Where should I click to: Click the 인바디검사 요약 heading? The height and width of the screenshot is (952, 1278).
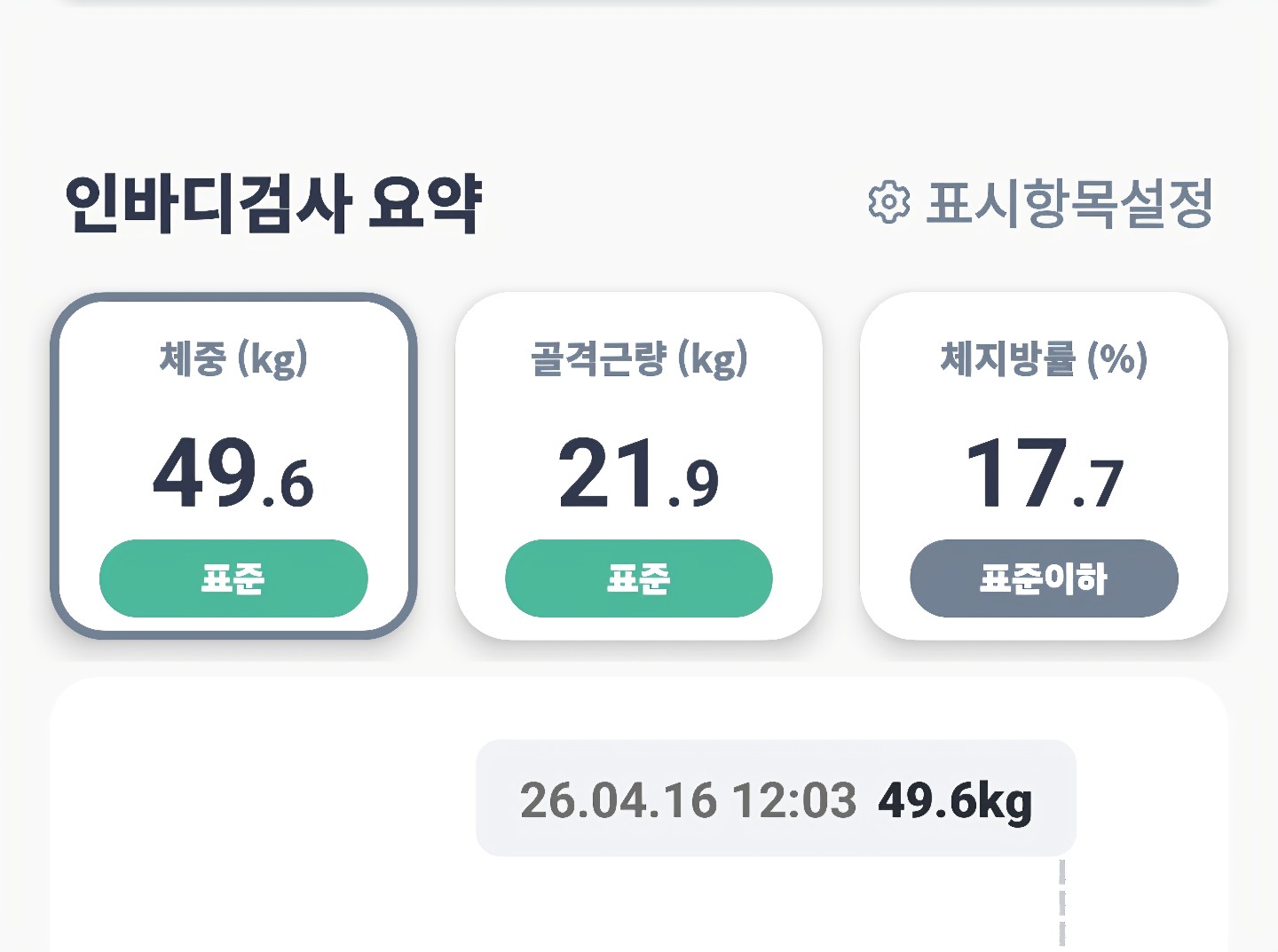(273, 204)
